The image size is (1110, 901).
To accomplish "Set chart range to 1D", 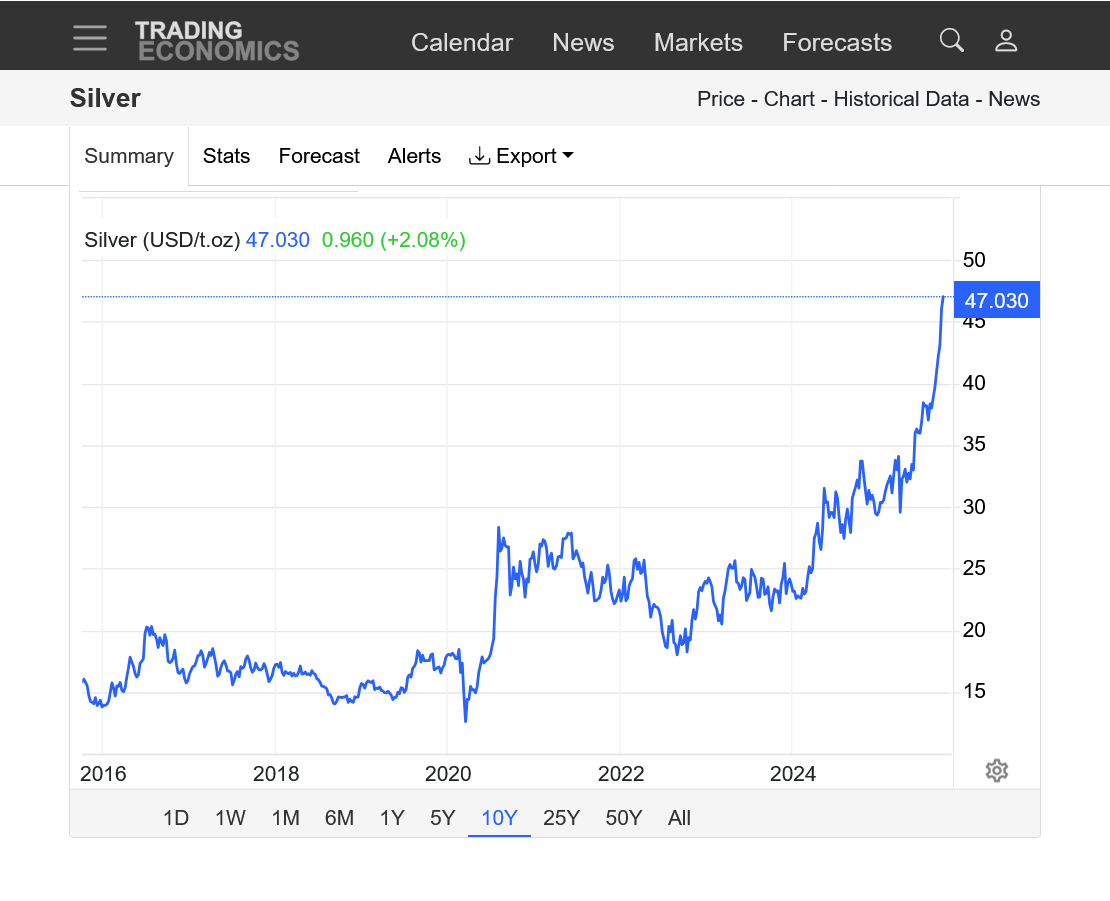I will pos(176,818).
